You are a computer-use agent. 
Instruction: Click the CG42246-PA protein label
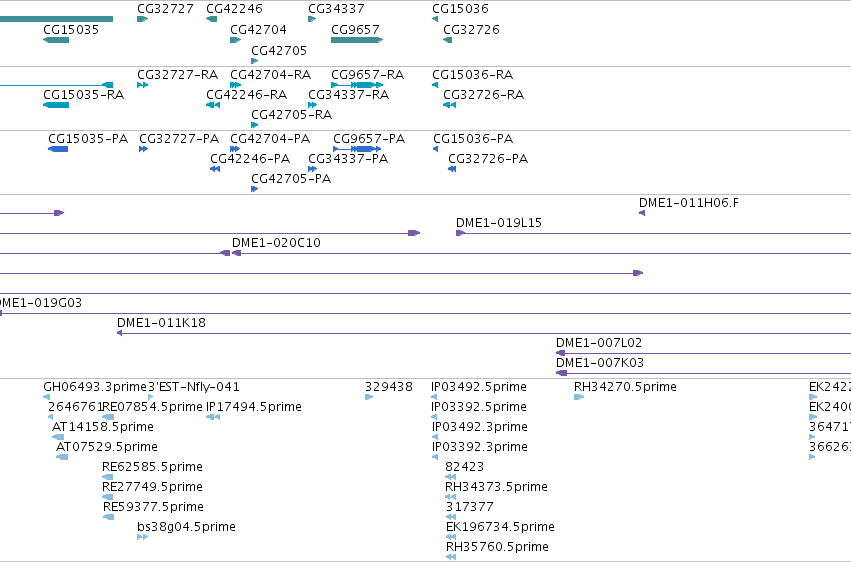[x=250, y=159]
